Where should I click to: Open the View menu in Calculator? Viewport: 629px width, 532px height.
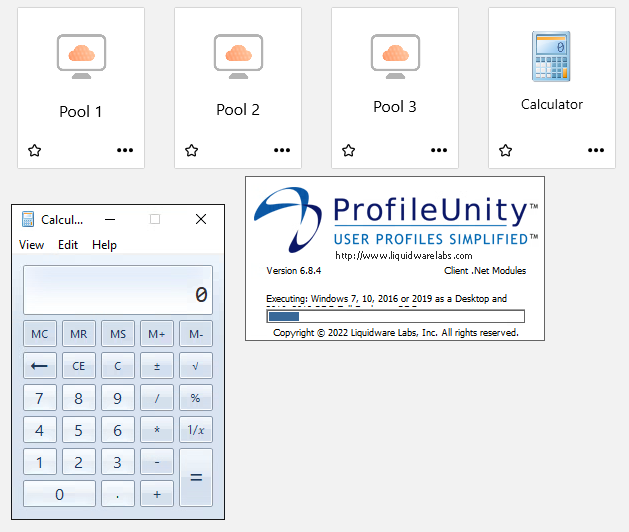pyautogui.click(x=31, y=245)
